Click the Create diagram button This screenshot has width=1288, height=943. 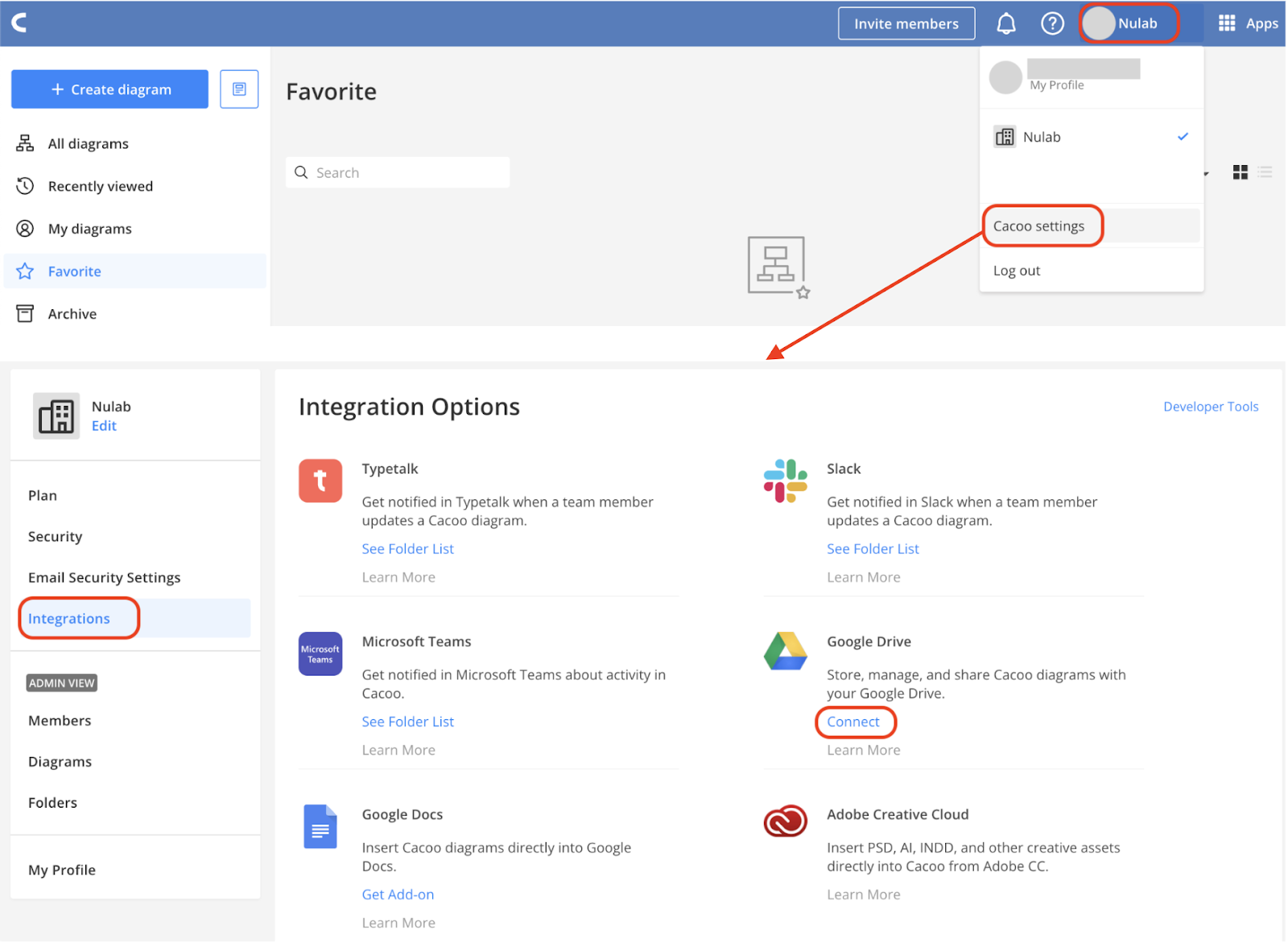coord(109,89)
